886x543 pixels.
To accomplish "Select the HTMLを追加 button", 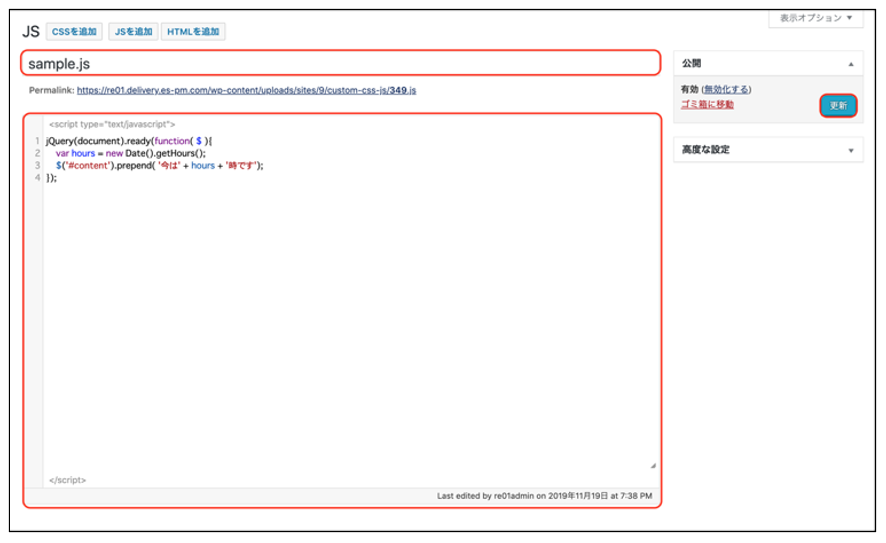I will [193, 32].
